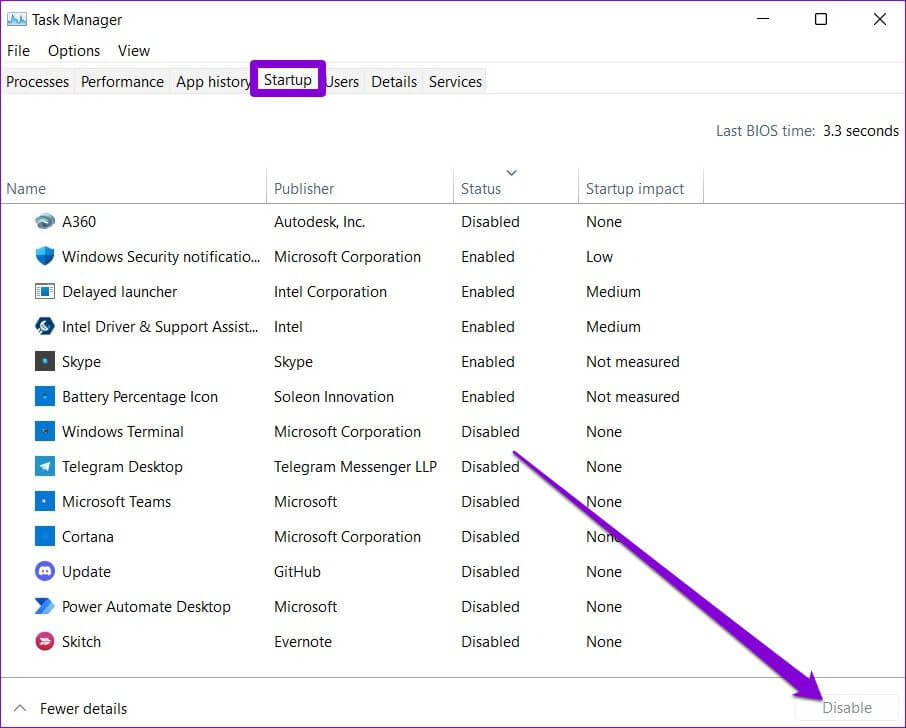Maximize the Task Manager window
Image resolution: width=906 pixels, height=728 pixels.
820,19
